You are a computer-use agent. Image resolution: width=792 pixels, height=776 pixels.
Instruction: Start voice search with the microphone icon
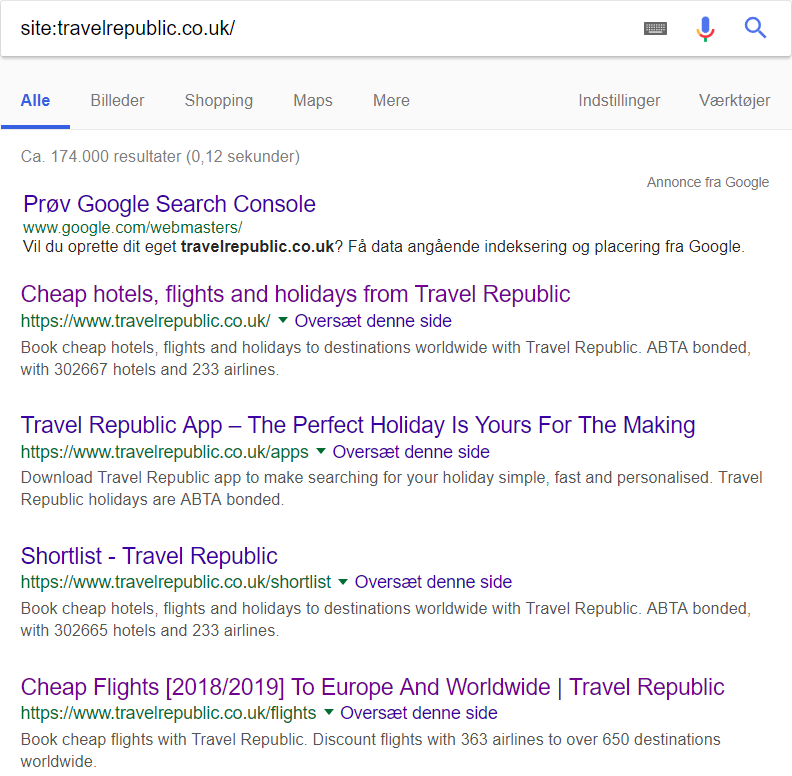705,29
